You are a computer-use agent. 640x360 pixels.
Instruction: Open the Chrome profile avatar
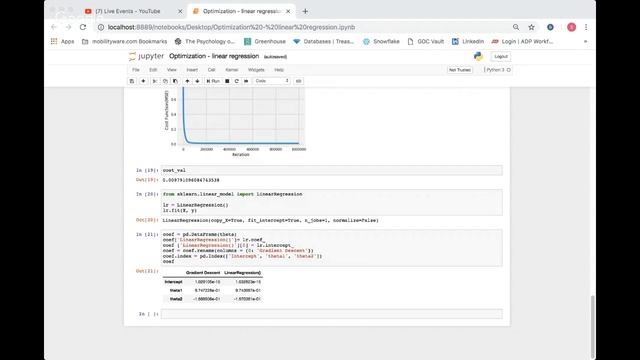[x=571, y=27]
